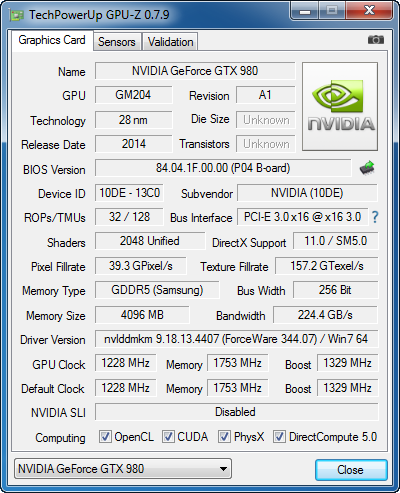Toggle the DirectCompute 5.0 checkbox
The width and height of the screenshot is (400, 493).
[279, 436]
